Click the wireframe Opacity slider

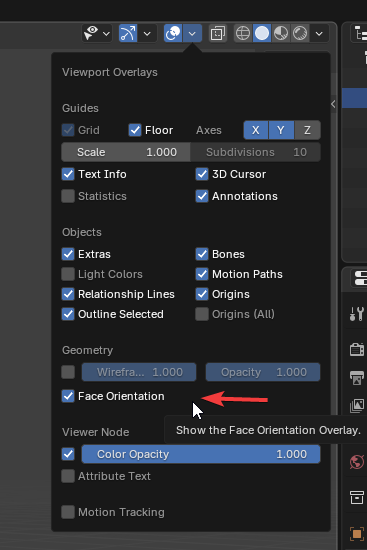coord(263,372)
